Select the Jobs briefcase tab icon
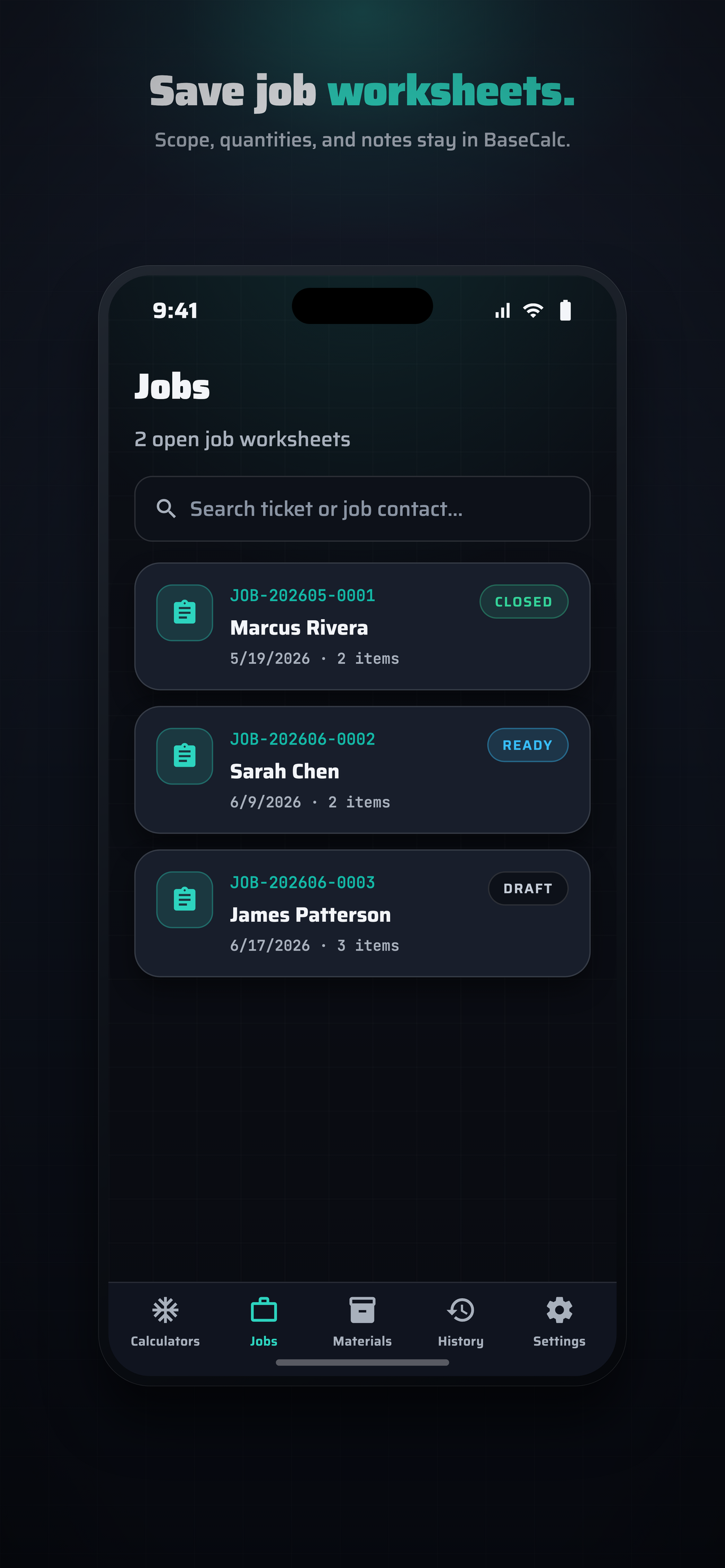725x1568 pixels. tap(264, 1310)
